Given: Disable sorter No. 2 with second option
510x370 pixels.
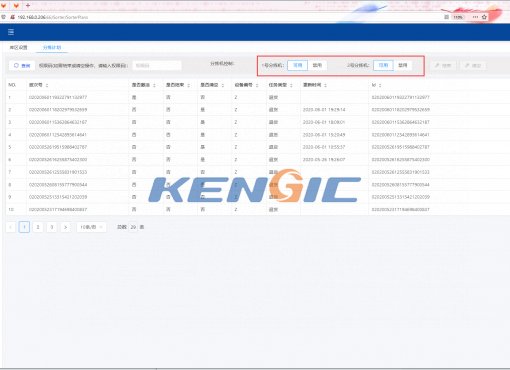Looking at the screenshot, I should tap(403, 65).
